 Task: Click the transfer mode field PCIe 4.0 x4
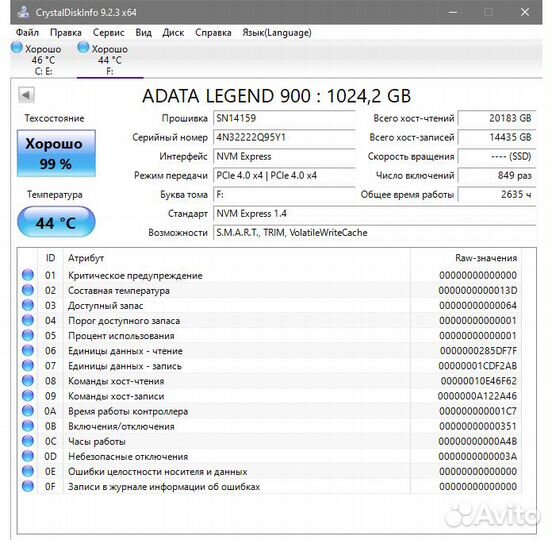click(284, 175)
